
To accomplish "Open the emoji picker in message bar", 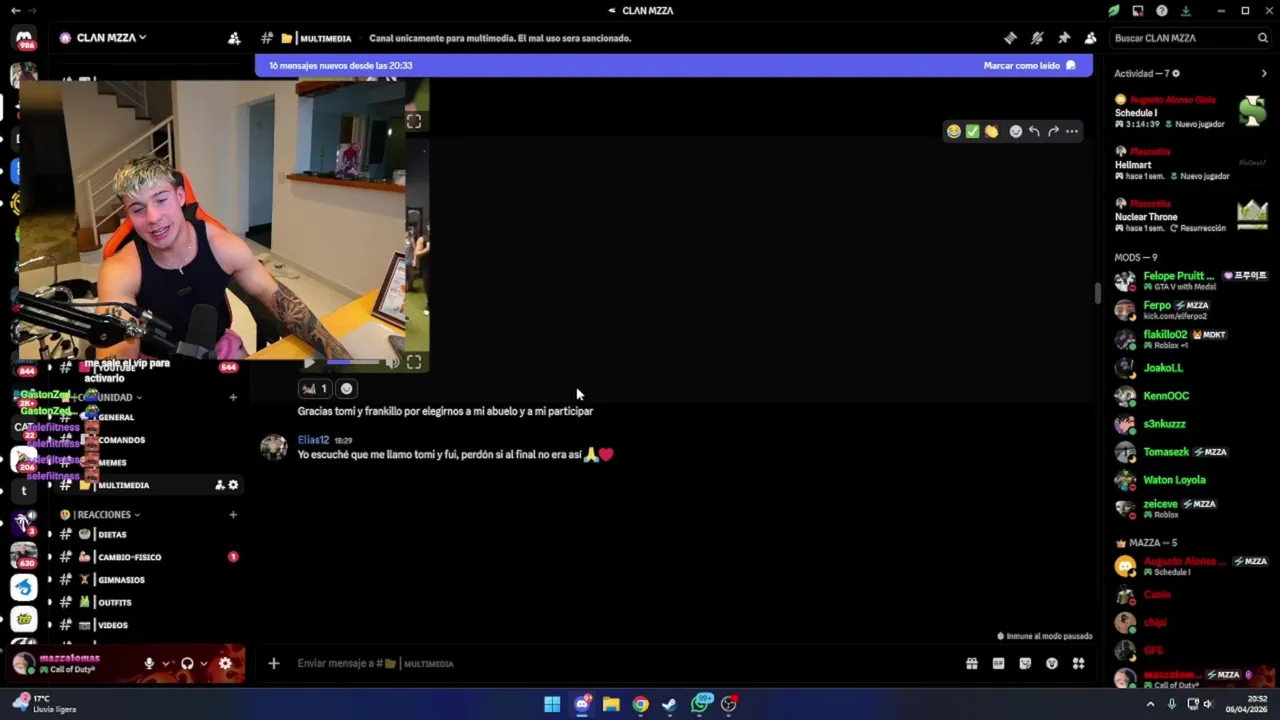I will pos(1052,663).
